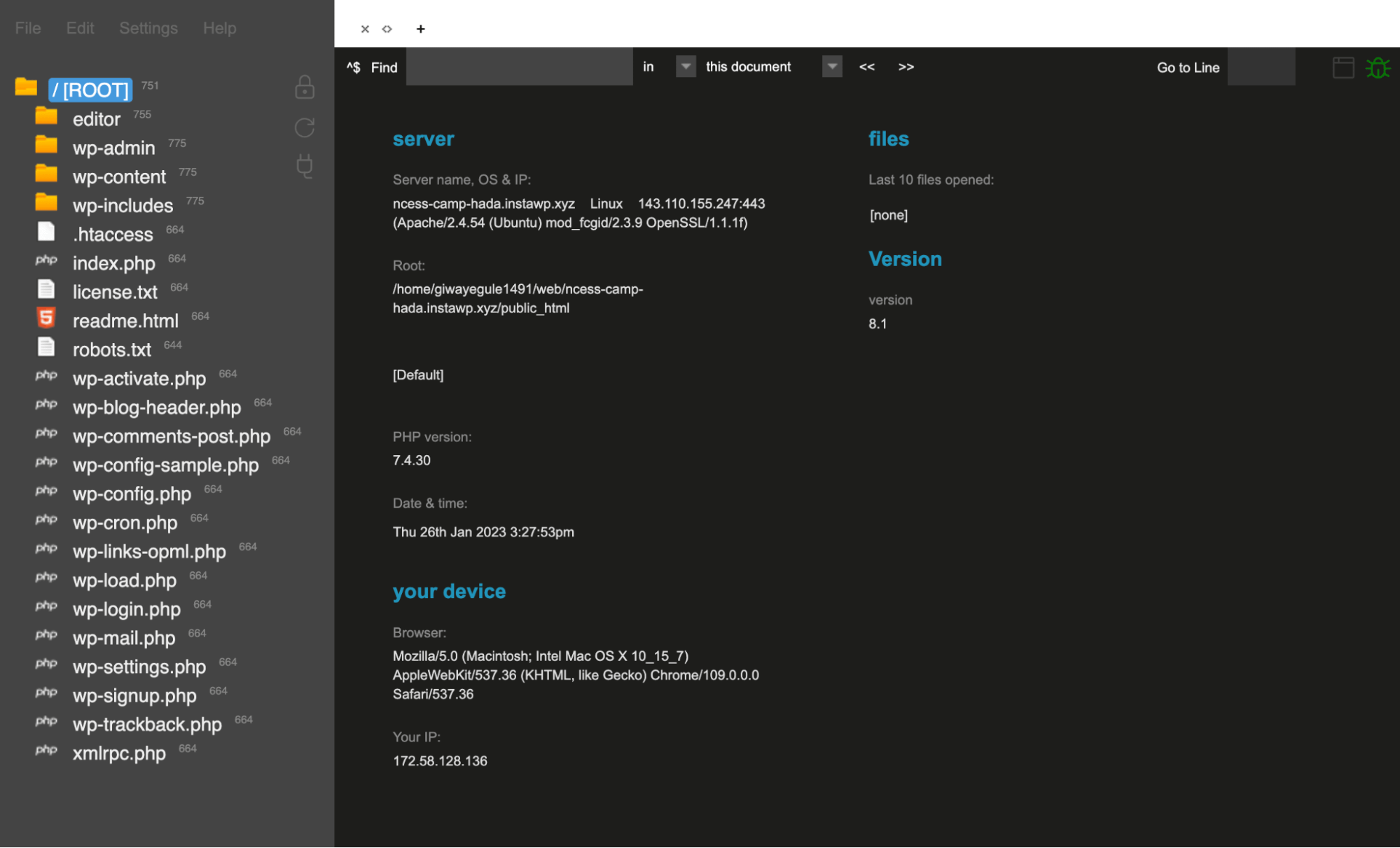Refresh the file manager

[x=303, y=127]
